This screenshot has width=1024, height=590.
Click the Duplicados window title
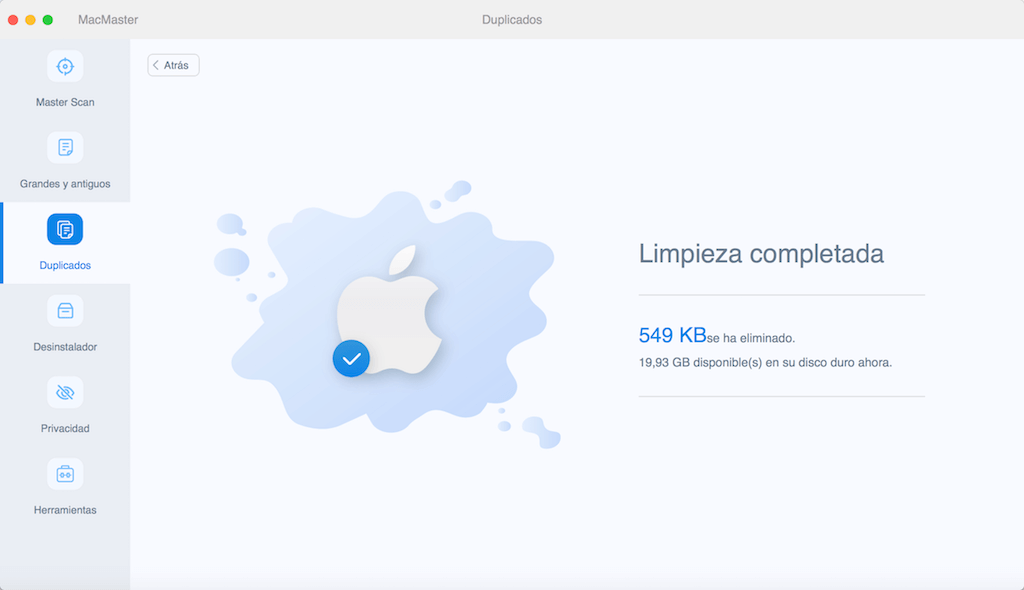tap(512, 20)
